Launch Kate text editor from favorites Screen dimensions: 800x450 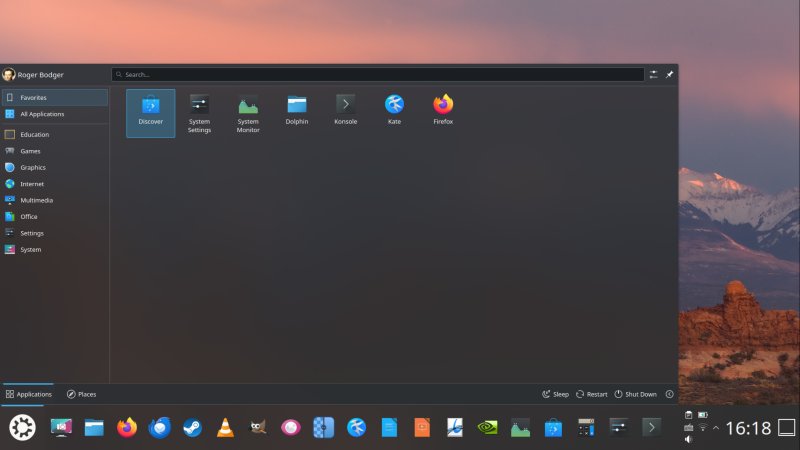point(394,112)
